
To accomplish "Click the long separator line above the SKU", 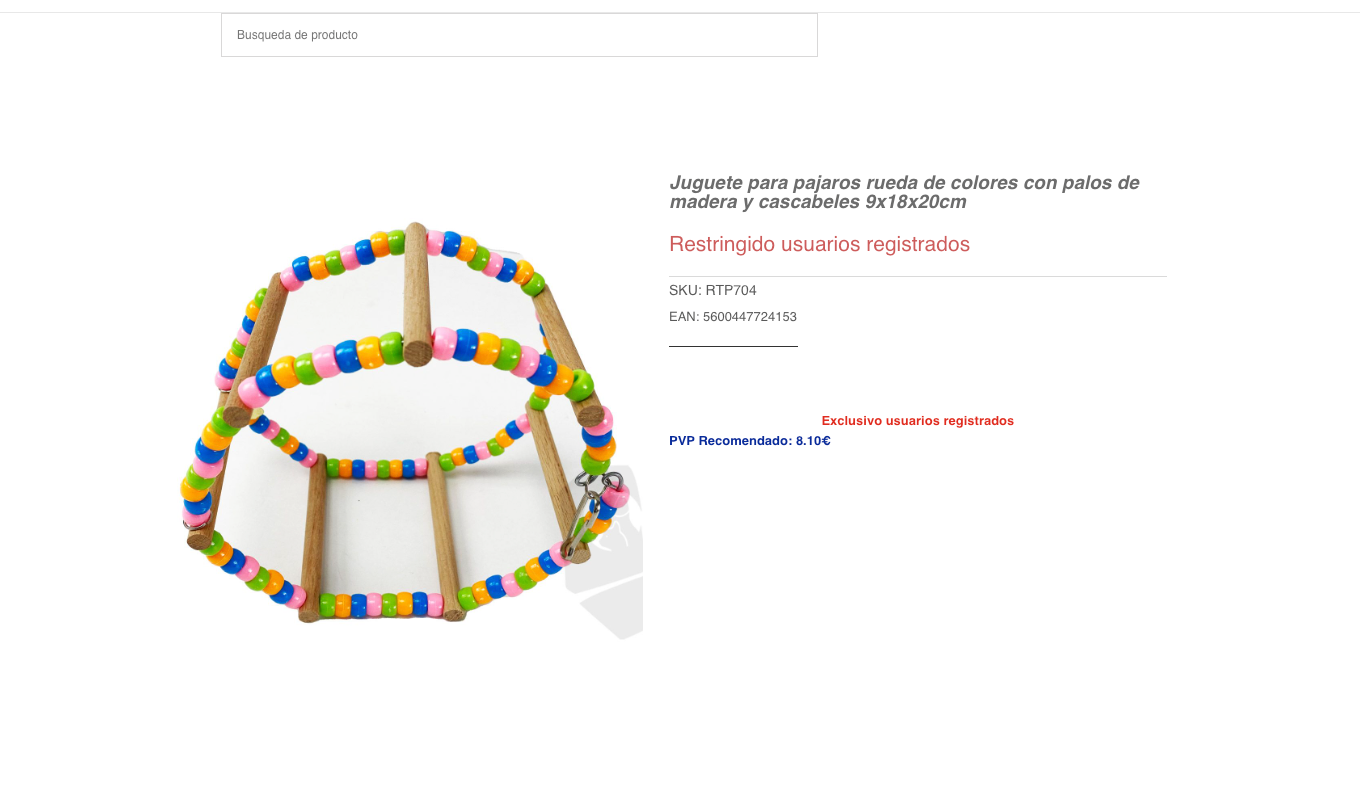I will pyautogui.click(x=918, y=276).
